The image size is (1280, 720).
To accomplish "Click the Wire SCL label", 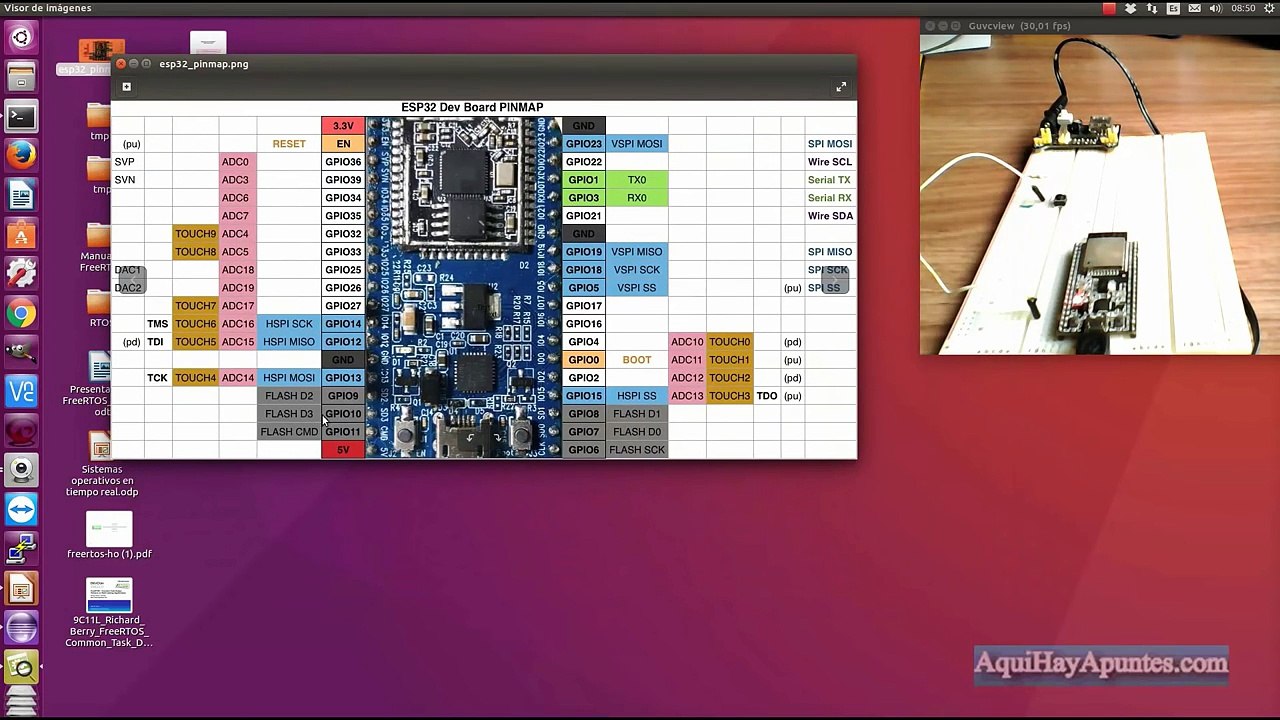I will point(830,162).
